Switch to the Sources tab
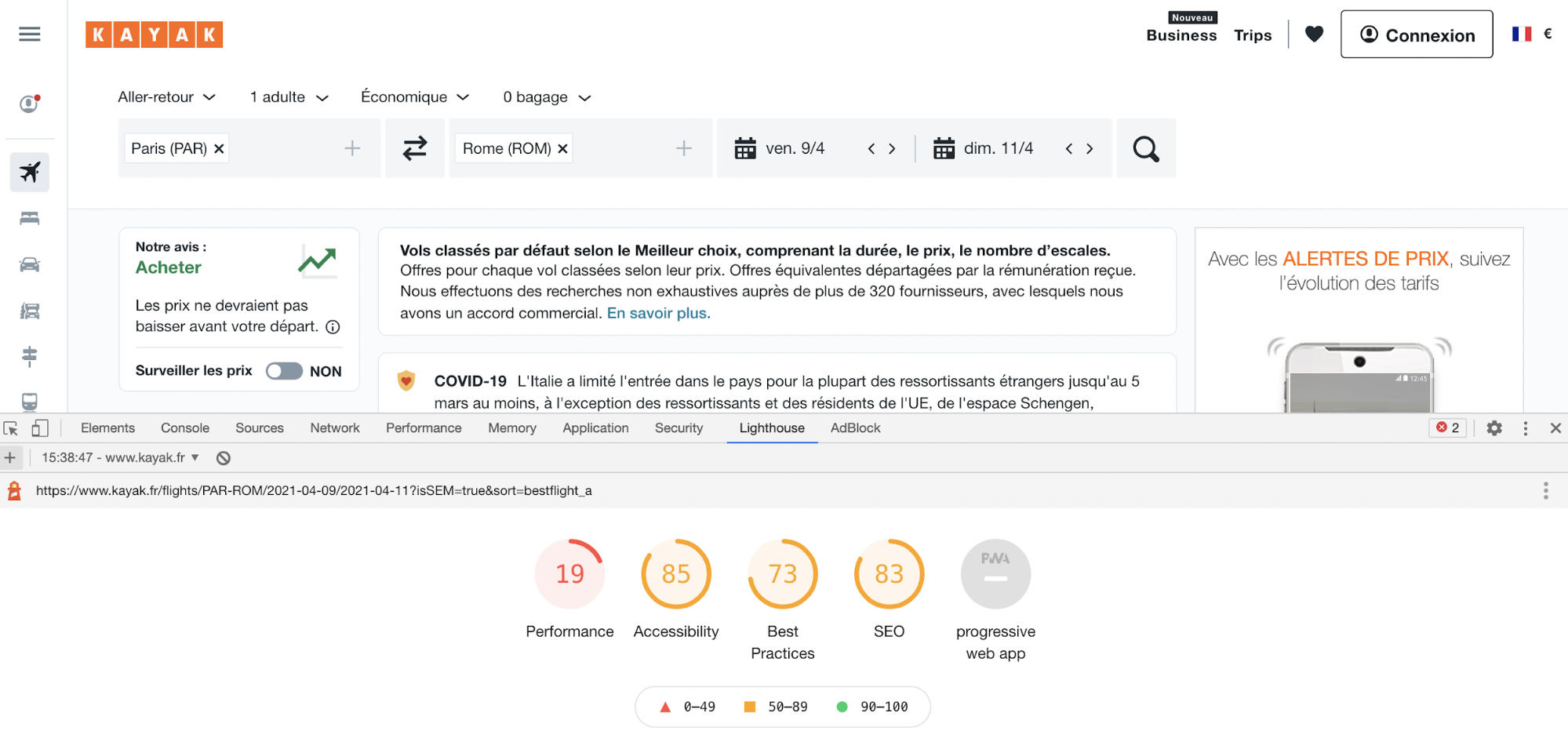 260,428
